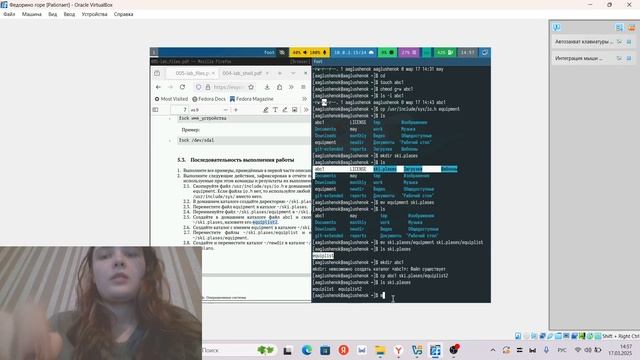Click the foot terminal title bar
Image resolution: width=640 pixels, height=360 pixels.
(401, 62)
